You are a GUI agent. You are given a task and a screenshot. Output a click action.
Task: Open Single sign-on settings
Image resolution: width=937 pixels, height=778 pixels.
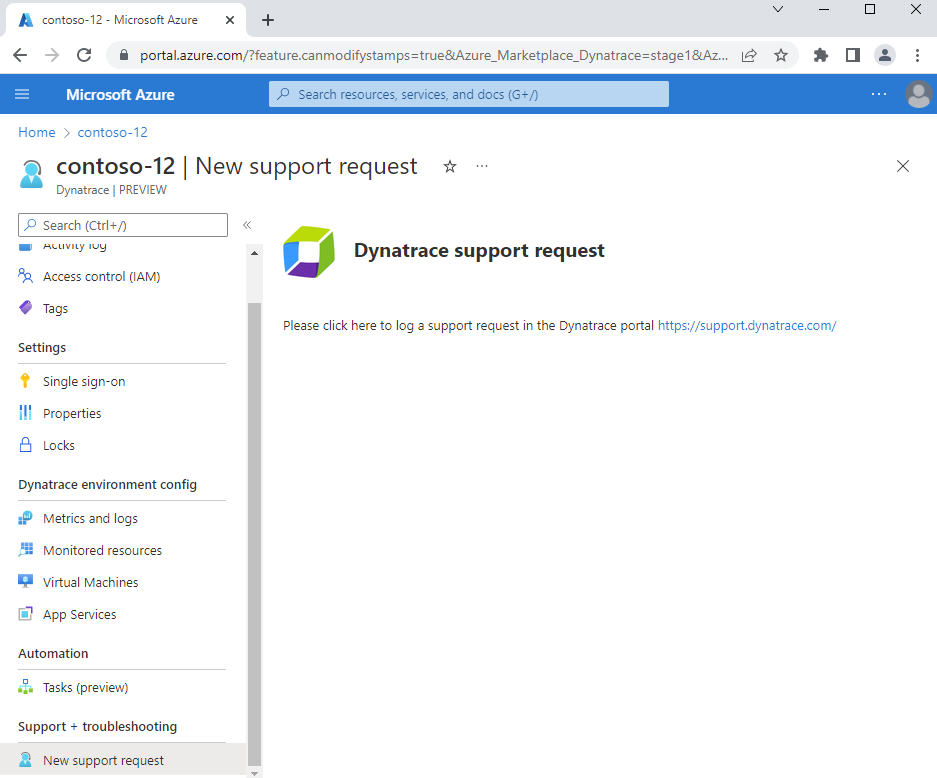point(84,381)
